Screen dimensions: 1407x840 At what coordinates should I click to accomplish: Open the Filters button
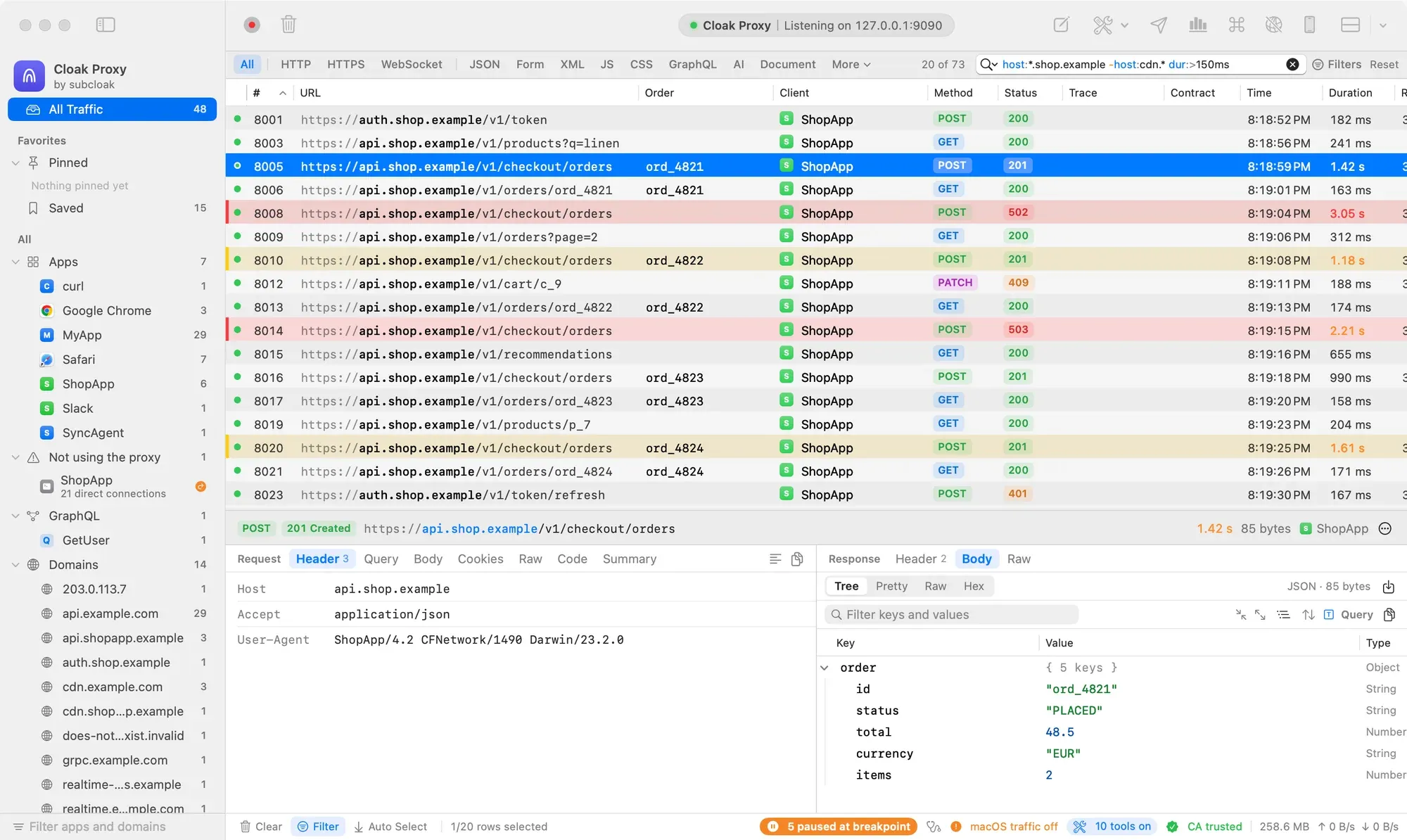[x=1337, y=64]
